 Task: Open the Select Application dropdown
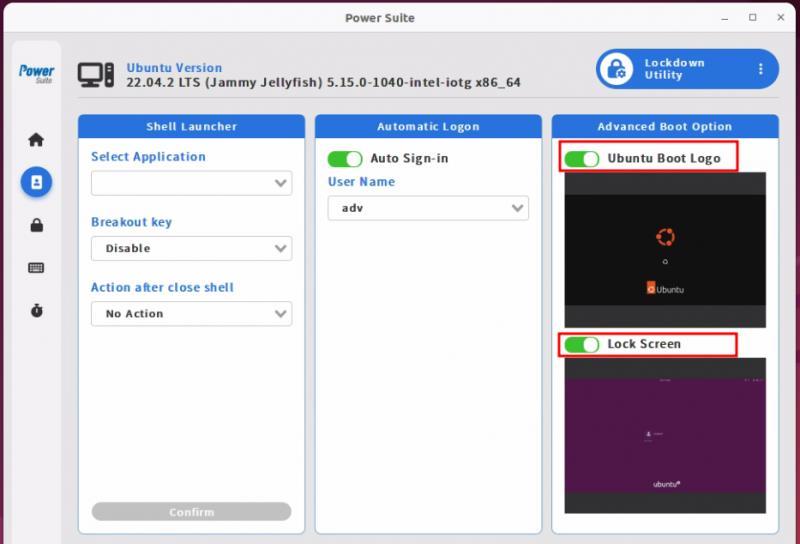[x=191, y=183]
